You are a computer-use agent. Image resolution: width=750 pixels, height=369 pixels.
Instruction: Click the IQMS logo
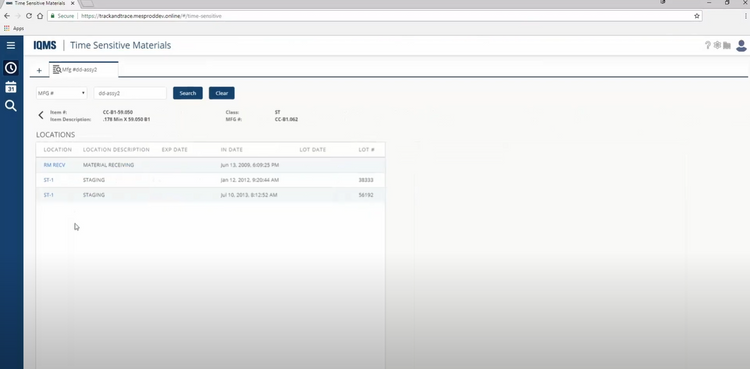click(x=44, y=45)
